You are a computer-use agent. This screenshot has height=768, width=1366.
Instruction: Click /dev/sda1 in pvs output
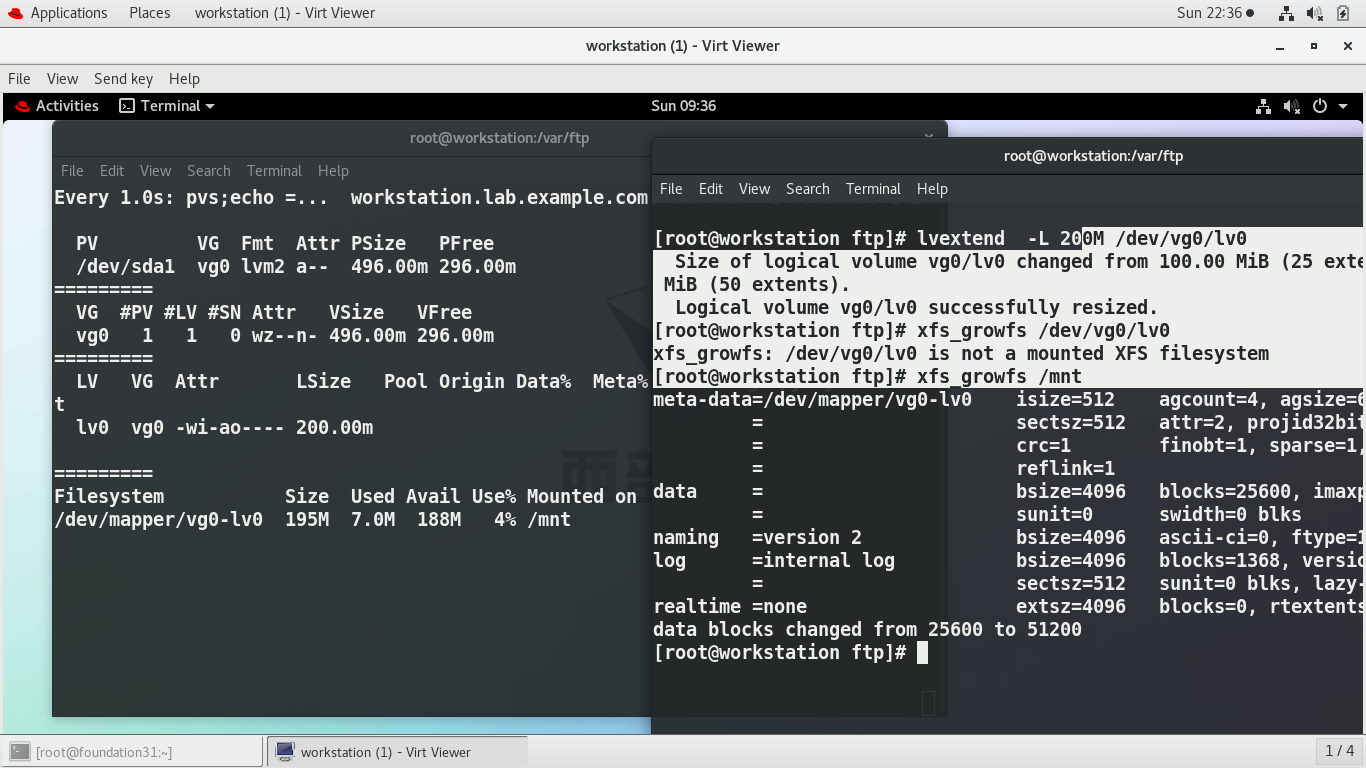tap(125, 267)
